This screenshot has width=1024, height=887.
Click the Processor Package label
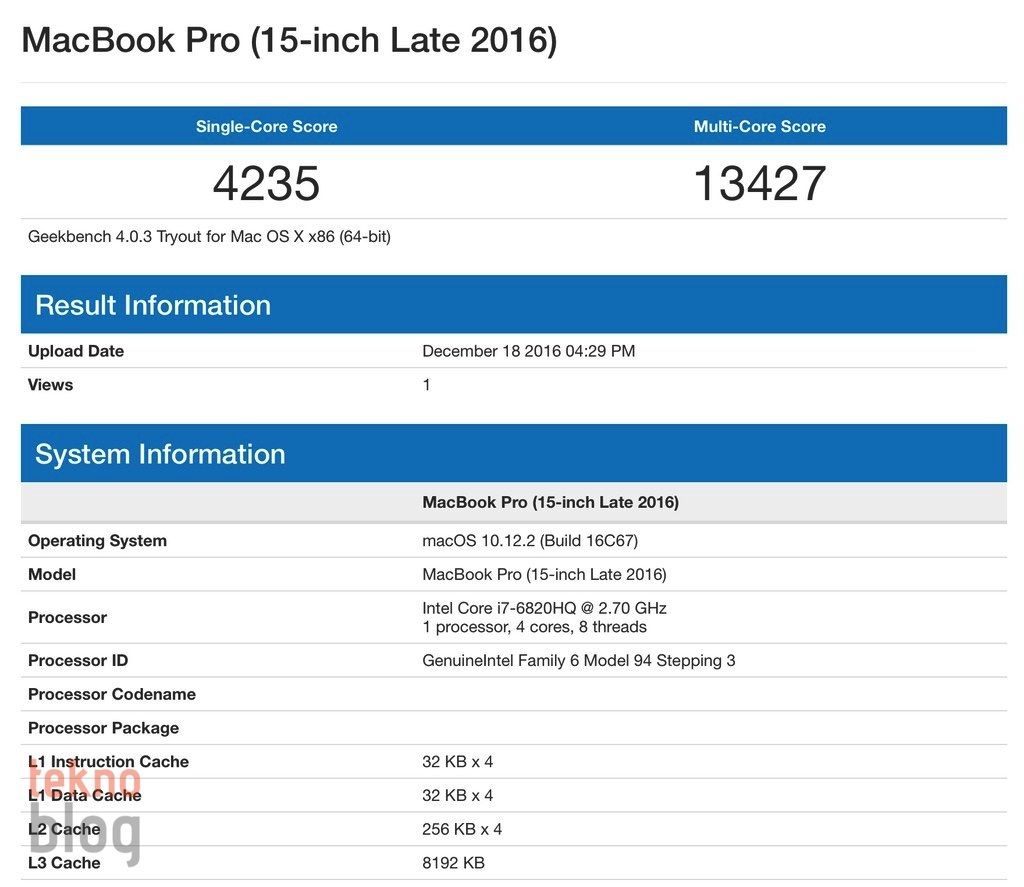[109, 727]
